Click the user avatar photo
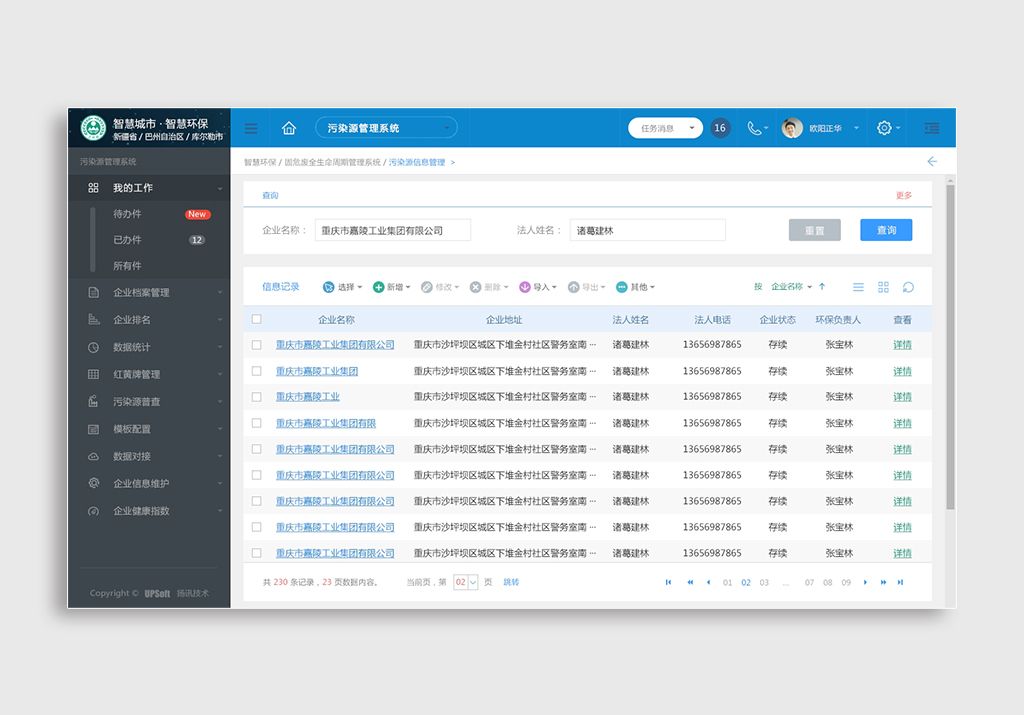Viewport: 1024px width, 715px height. [792, 128]
